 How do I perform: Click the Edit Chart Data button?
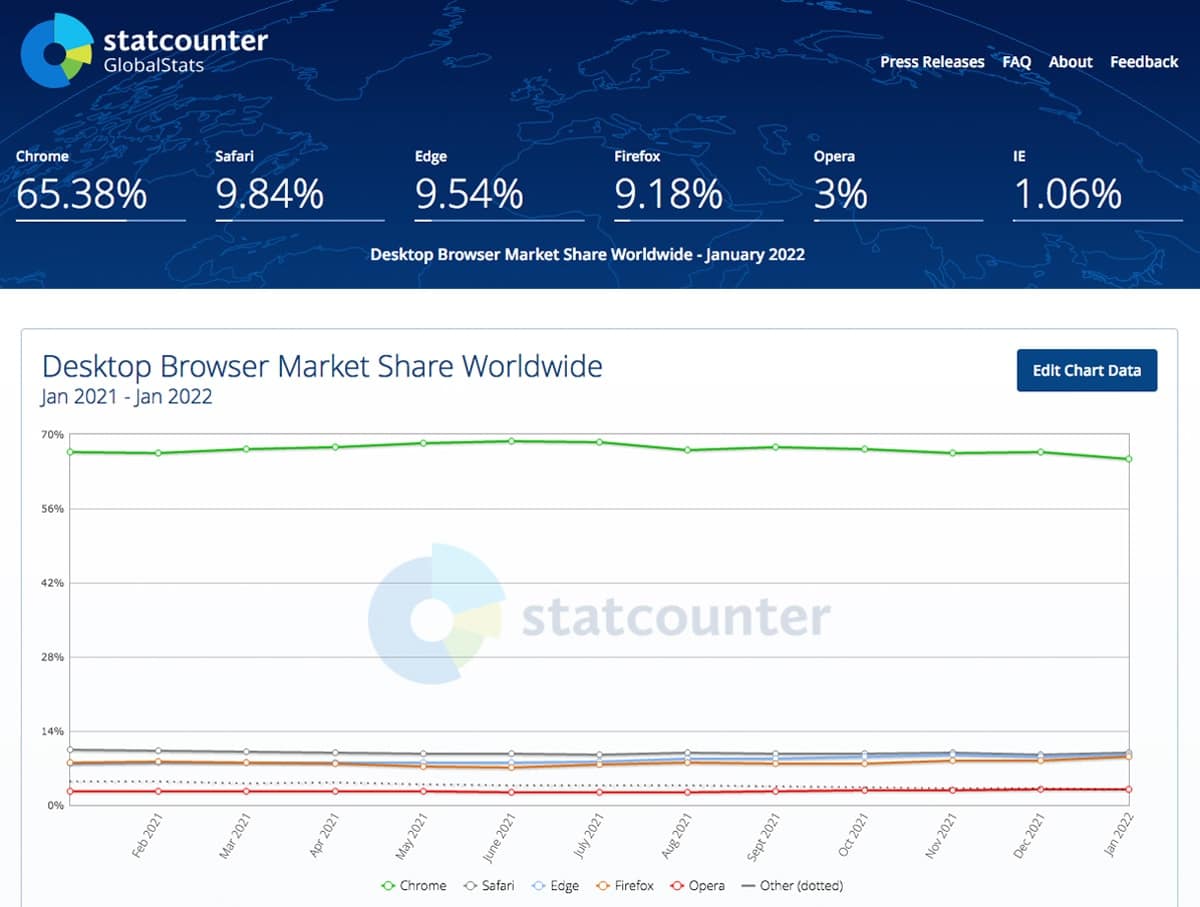click(1086, 370)
